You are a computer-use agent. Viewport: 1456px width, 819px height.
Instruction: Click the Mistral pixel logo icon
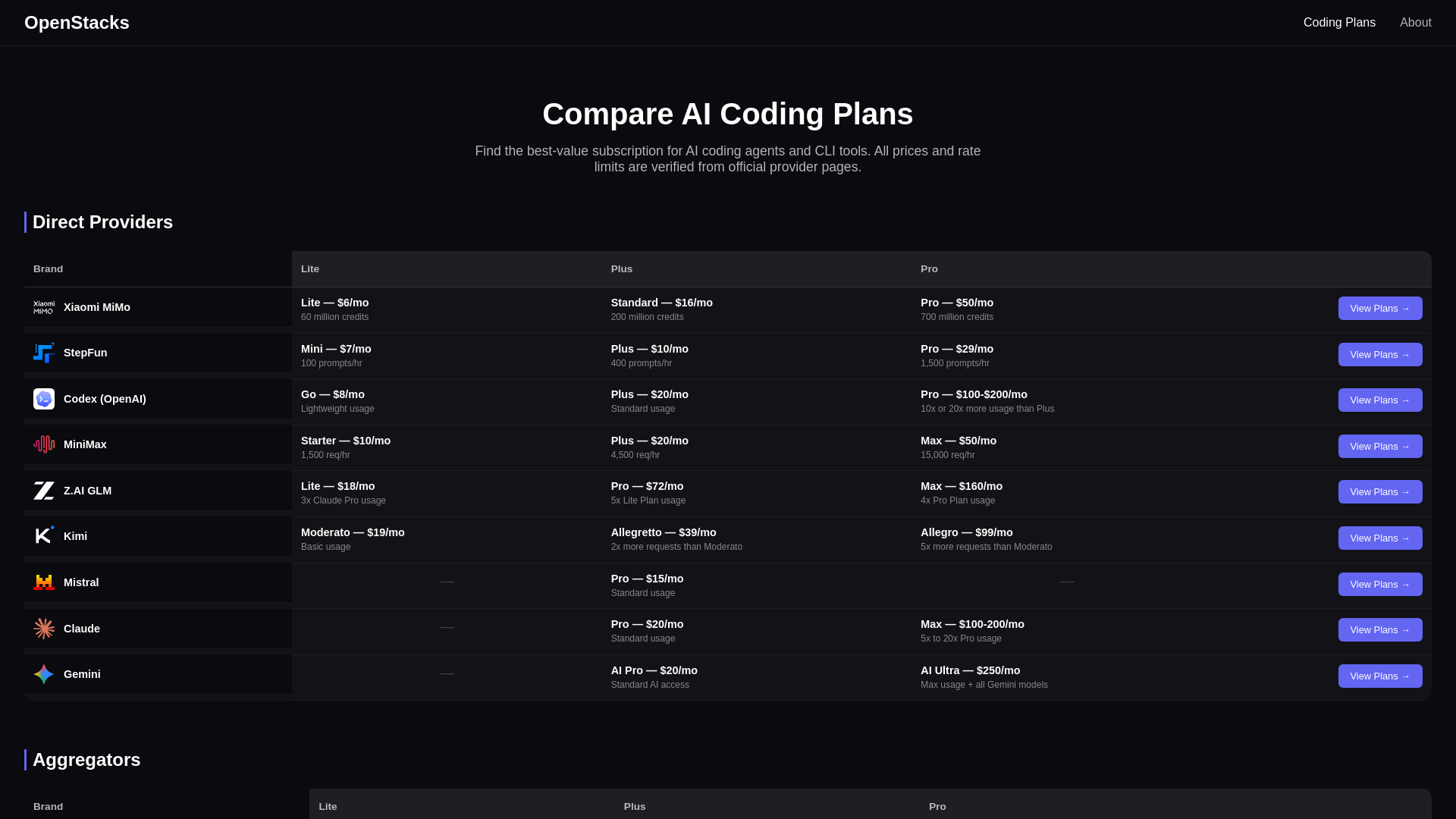point(44,582)
